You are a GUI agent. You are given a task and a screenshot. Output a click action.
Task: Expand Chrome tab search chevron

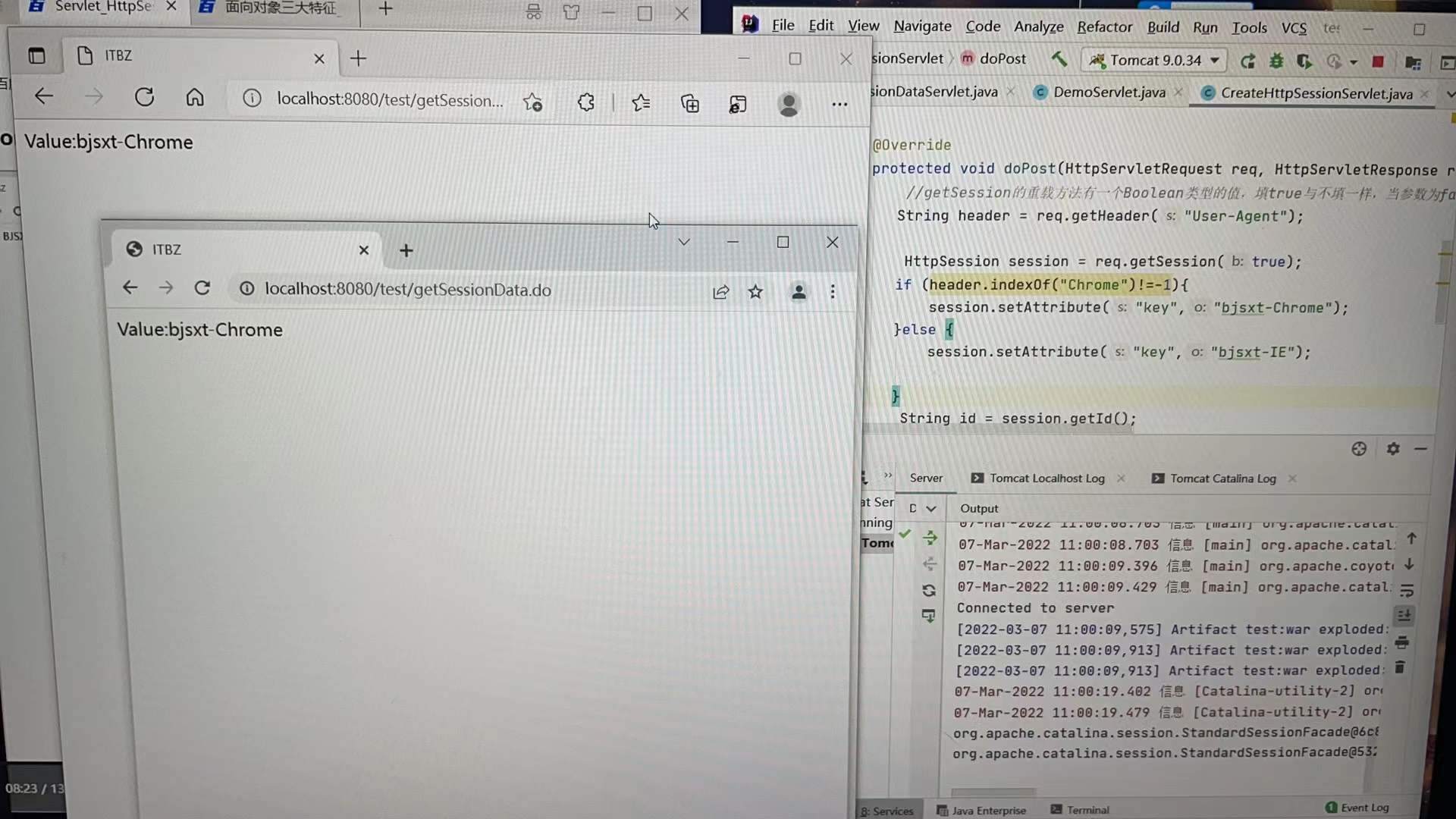(x=683, y=242)
